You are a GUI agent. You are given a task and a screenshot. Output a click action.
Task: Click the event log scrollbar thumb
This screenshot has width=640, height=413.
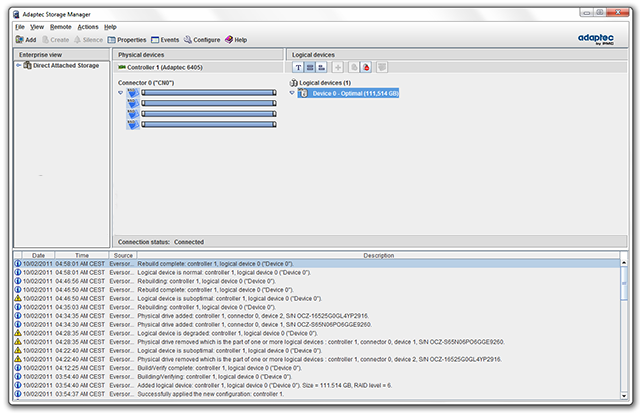point(624,283)
